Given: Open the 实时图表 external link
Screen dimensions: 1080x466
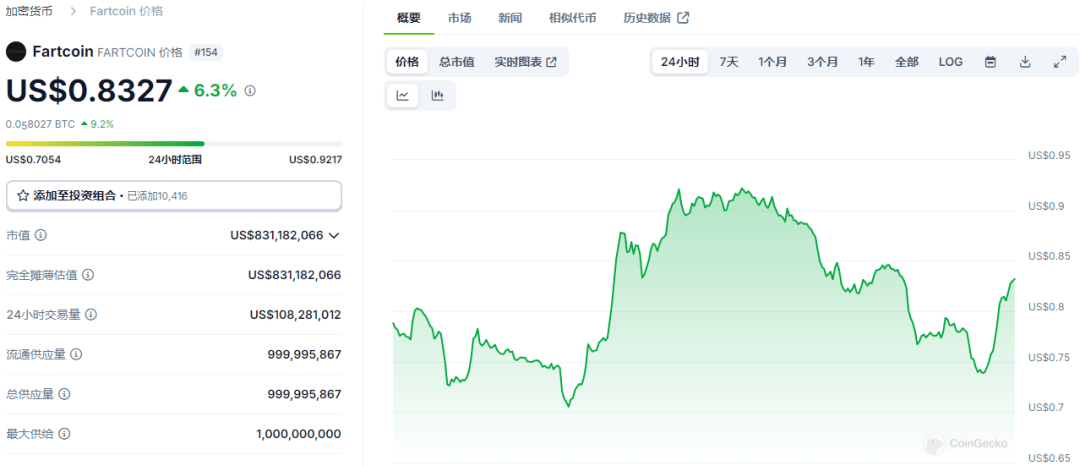Looking at the screenshot, I should pos(525,62).
